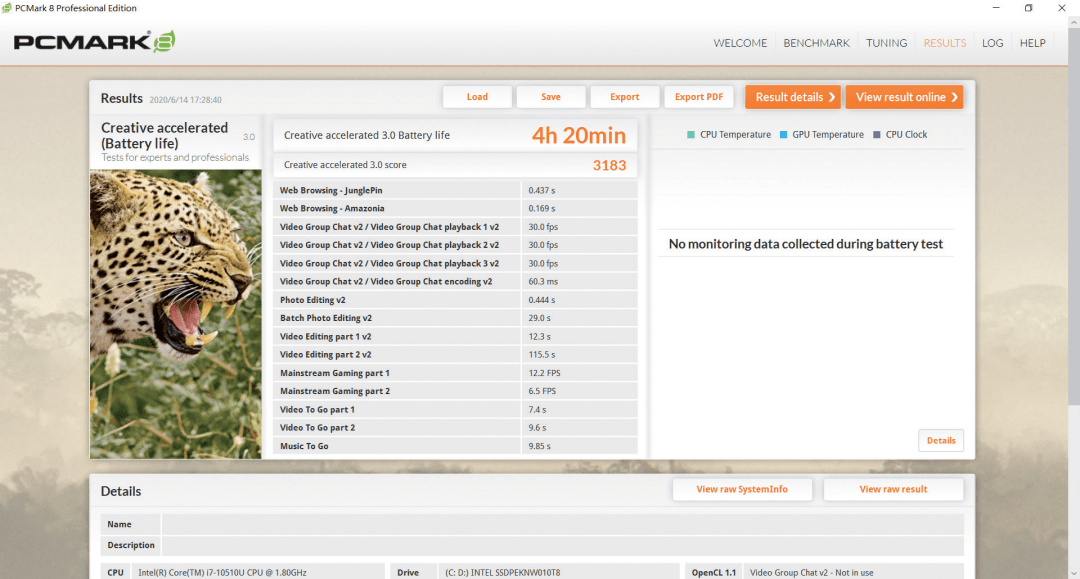This screenshot has height=579, width=1080.
Task: Click the PCMark title bar app icon
Action: [7, 8]
